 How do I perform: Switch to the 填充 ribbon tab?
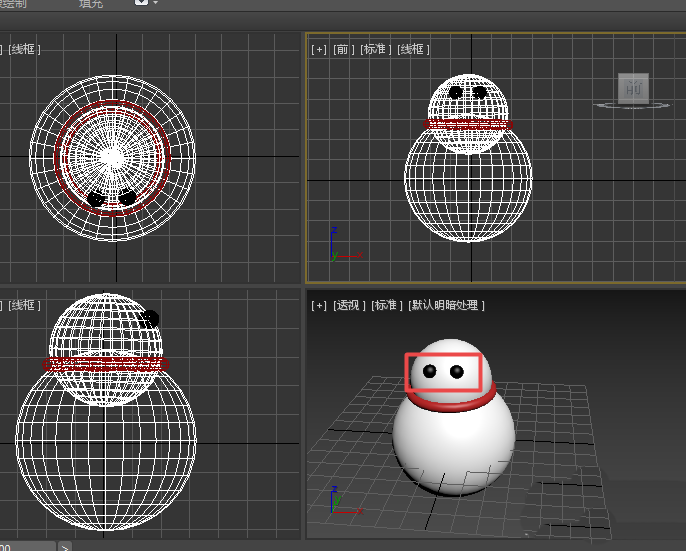92,4
